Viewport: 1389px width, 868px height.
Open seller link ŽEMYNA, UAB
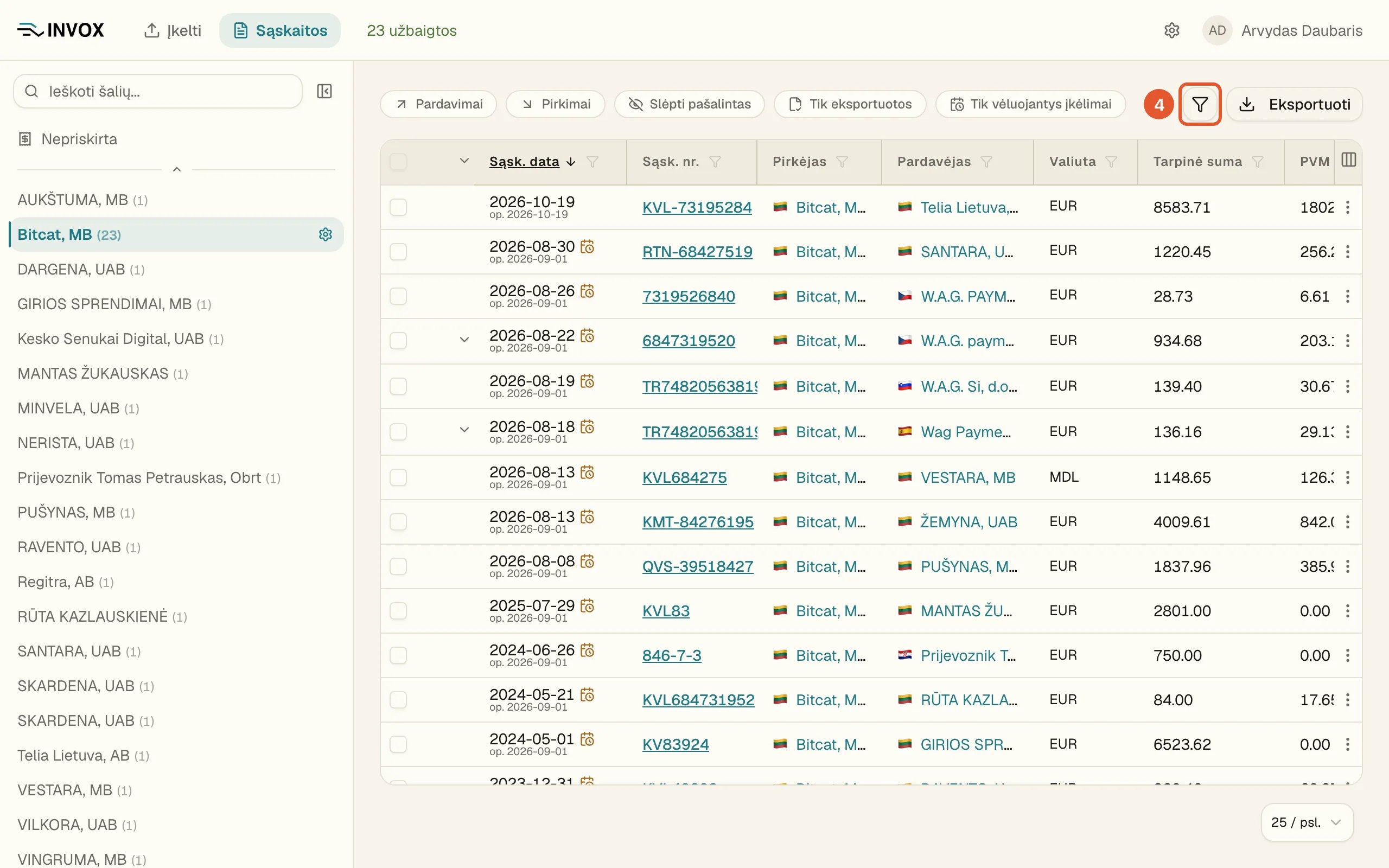[969, 522]
